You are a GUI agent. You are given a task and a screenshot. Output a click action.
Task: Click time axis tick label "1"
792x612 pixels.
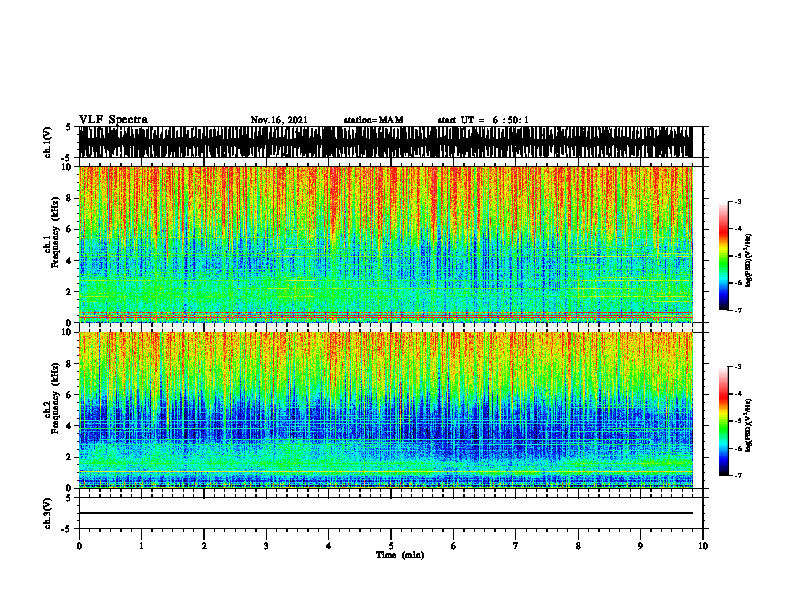coord(141,546)
